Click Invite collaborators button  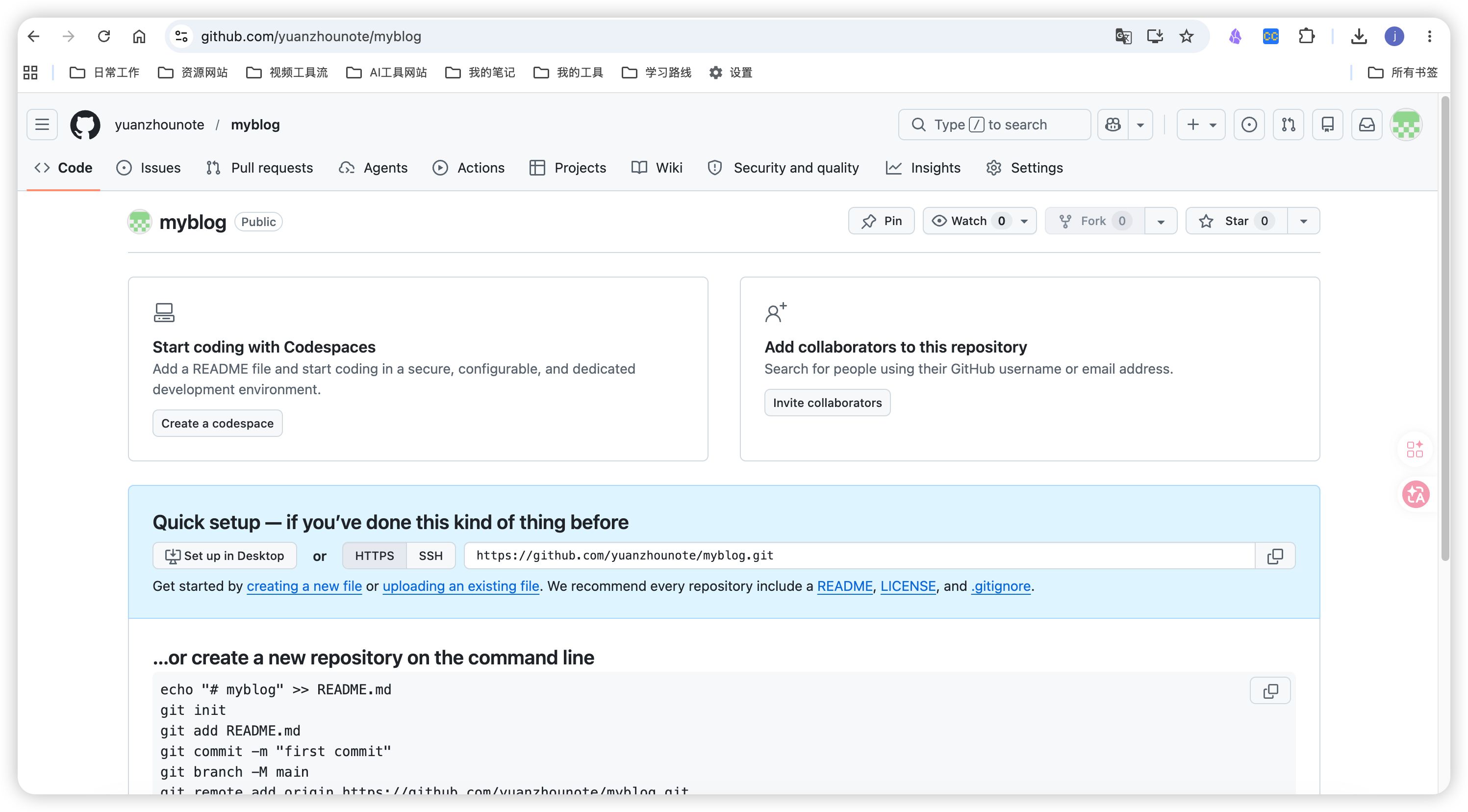point(827,402)
